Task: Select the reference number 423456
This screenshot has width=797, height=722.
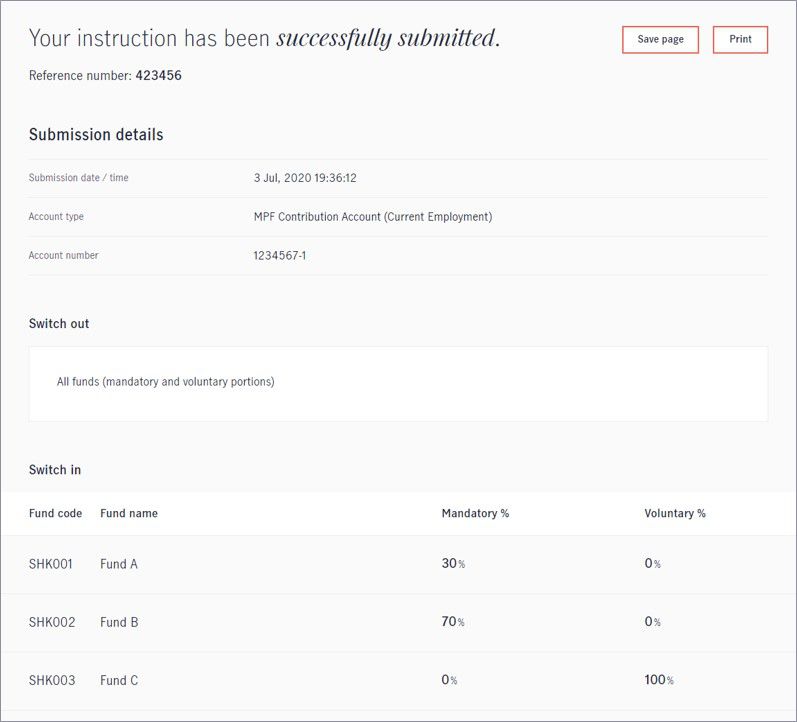Action: 158,75
